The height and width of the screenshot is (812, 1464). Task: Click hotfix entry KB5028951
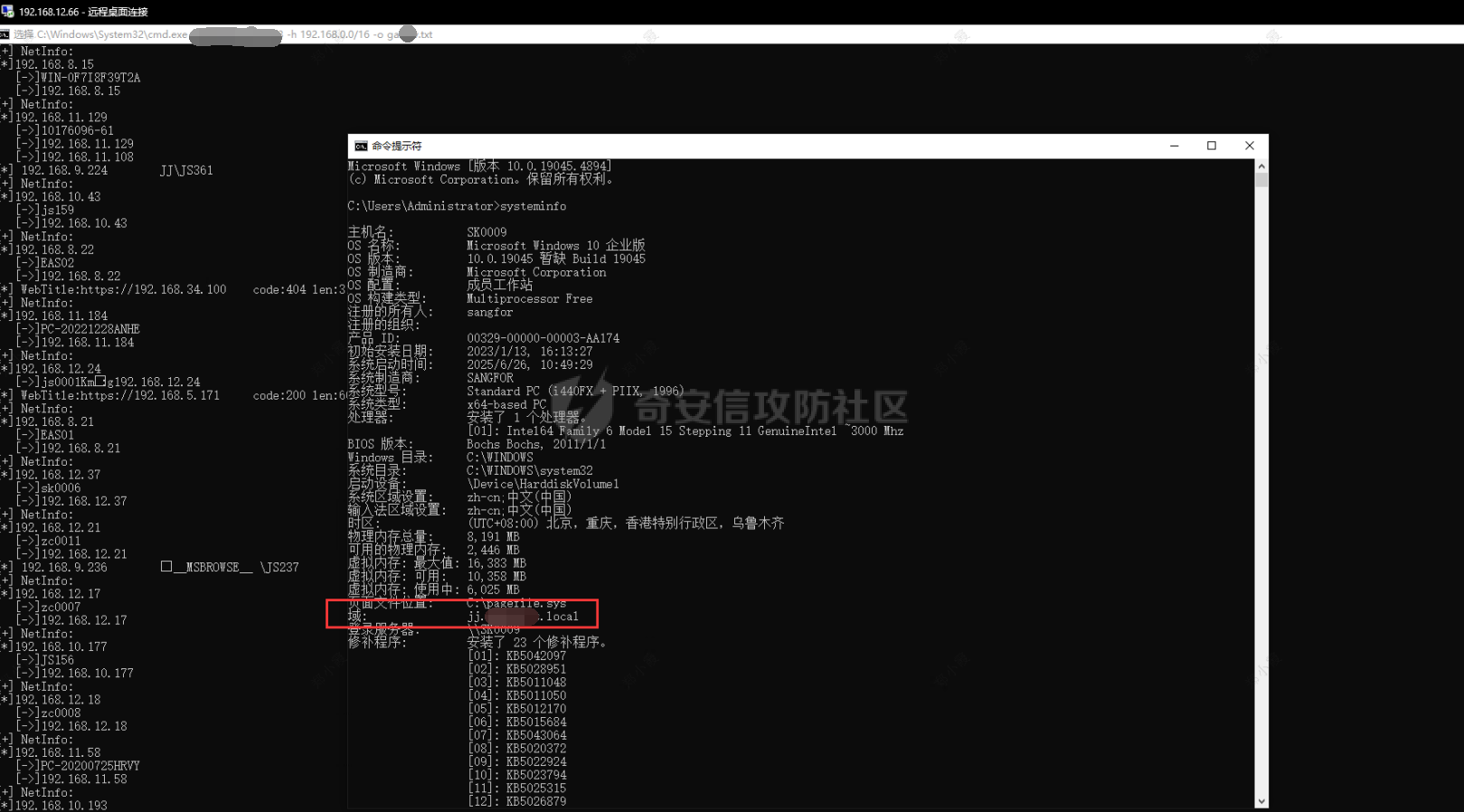click(536, 669)
